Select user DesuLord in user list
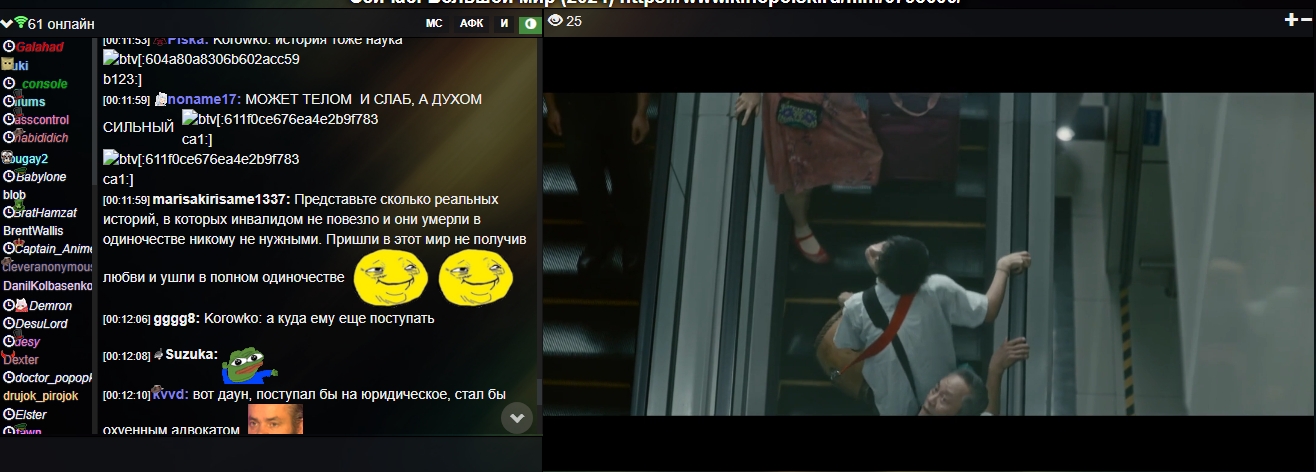This screenshot has width=1316, height=472. point(42,323)
